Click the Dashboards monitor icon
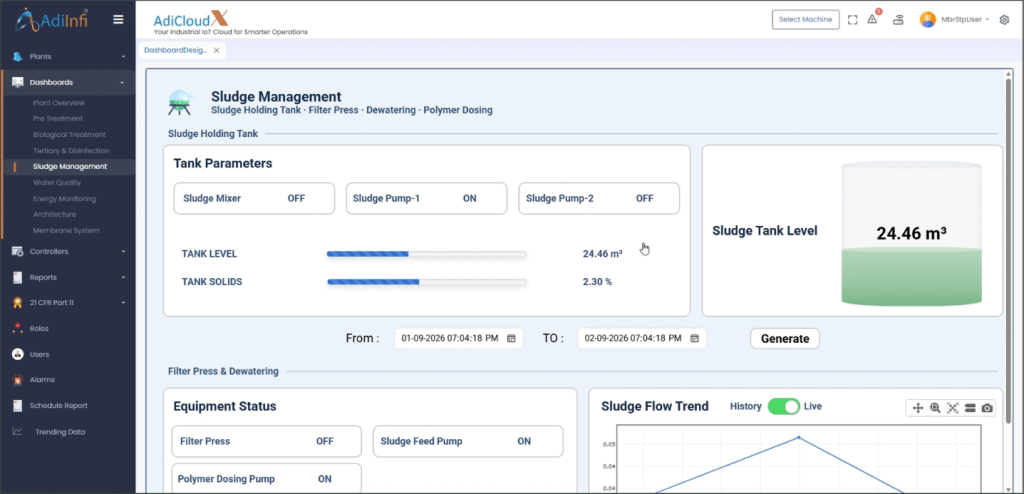The height and width of the screenshot is (494, 1024). (x=18, y=82)
